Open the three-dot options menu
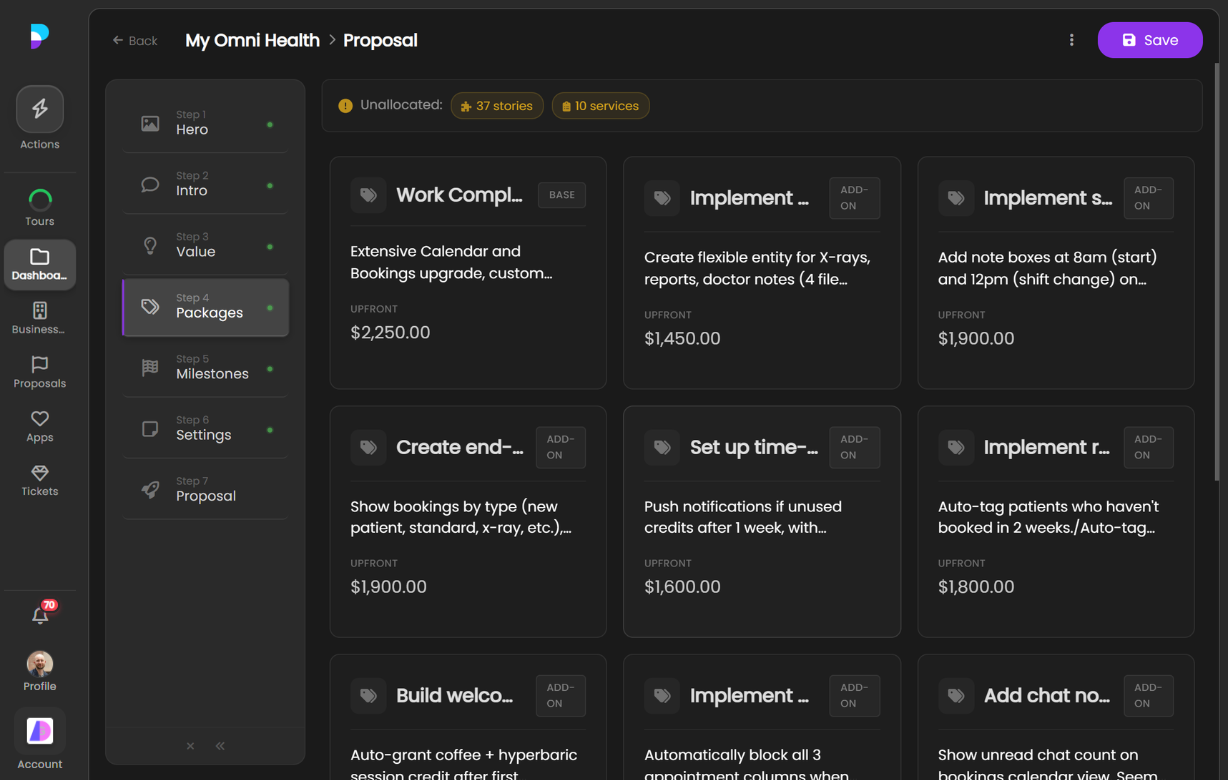Viewport: 1228px width, 780px height. [x=1071, y=40]
